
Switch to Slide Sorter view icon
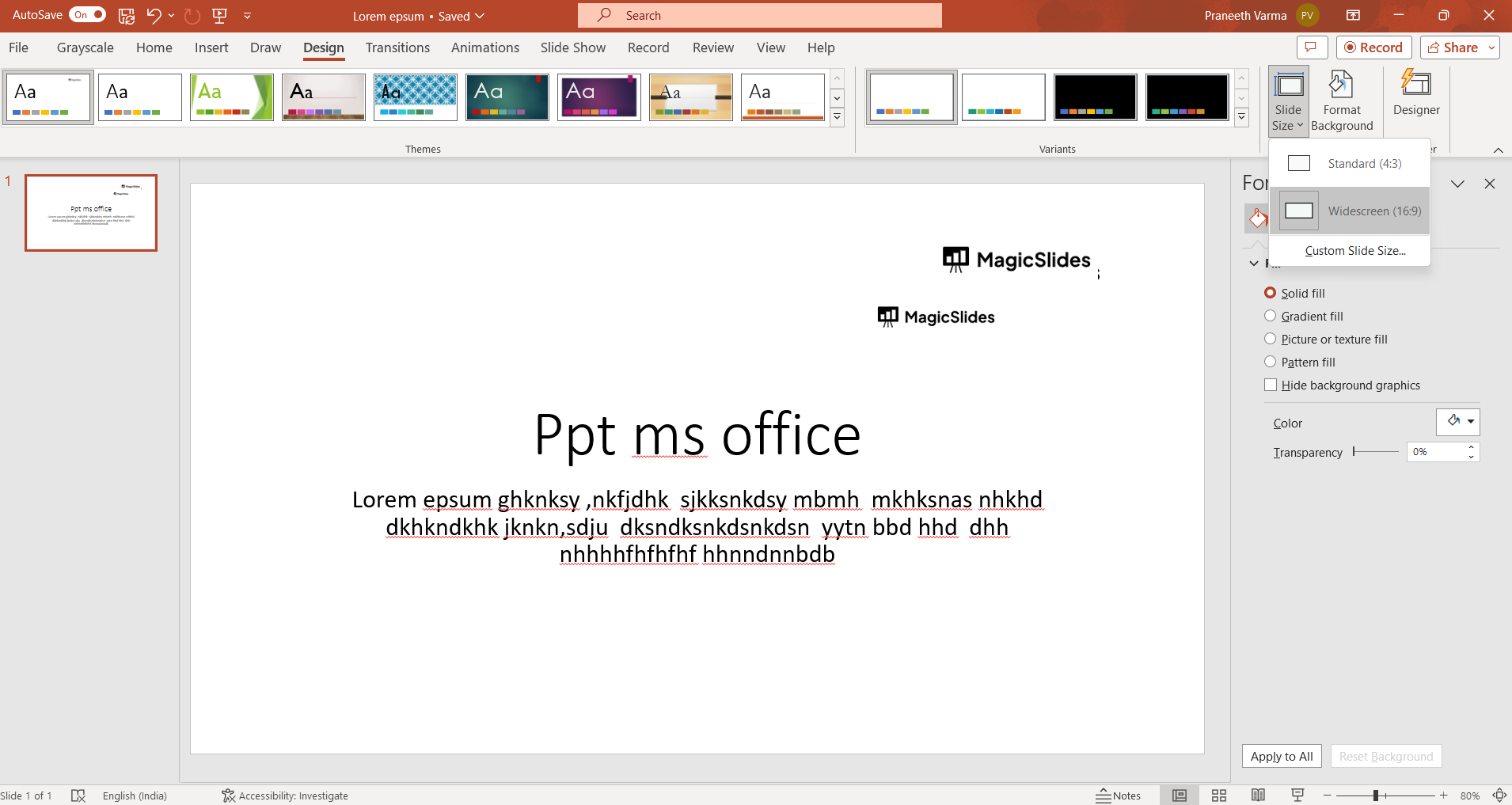pyautogui.click(x=1218, y=796)
